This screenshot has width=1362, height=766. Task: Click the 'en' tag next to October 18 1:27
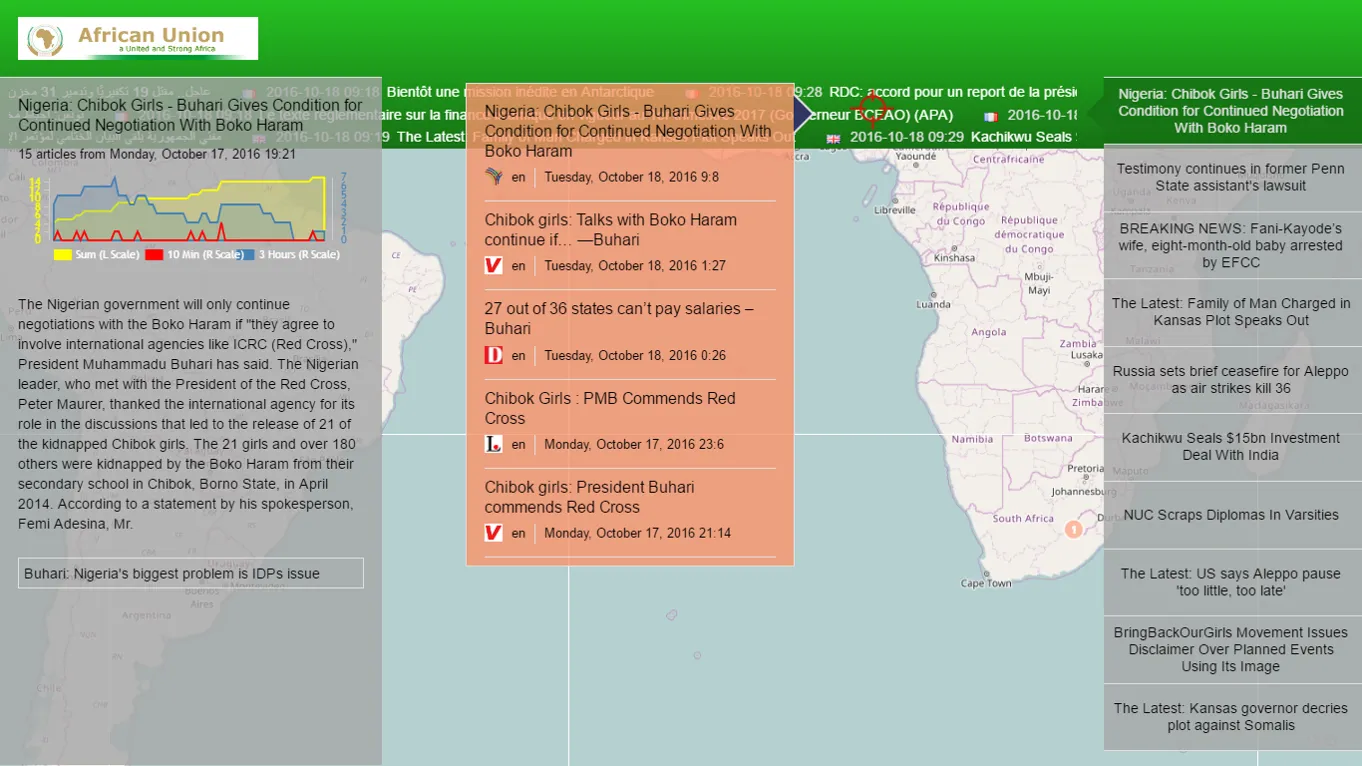tap(518, 266)
